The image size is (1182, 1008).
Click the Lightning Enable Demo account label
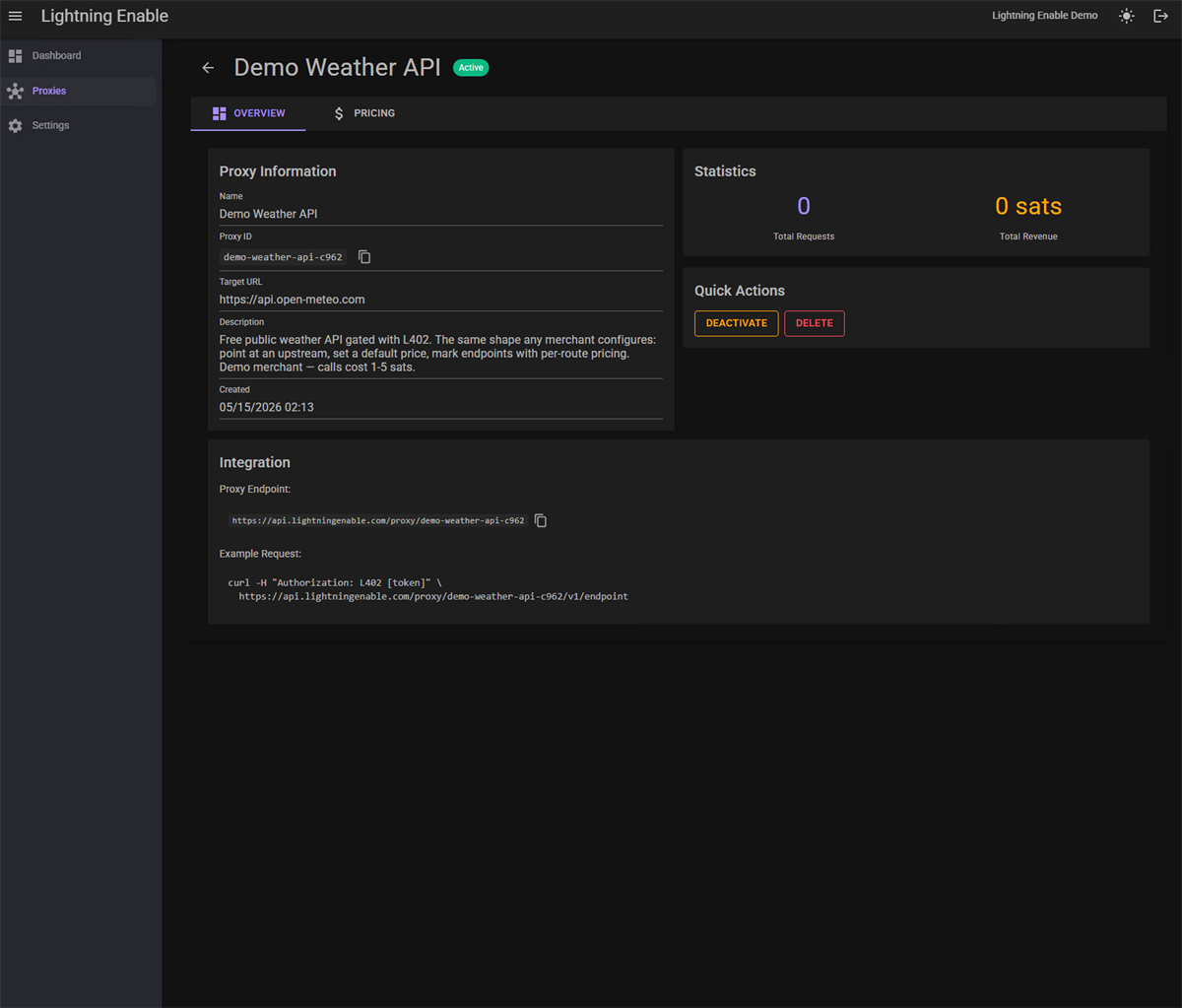(1044, 16)
